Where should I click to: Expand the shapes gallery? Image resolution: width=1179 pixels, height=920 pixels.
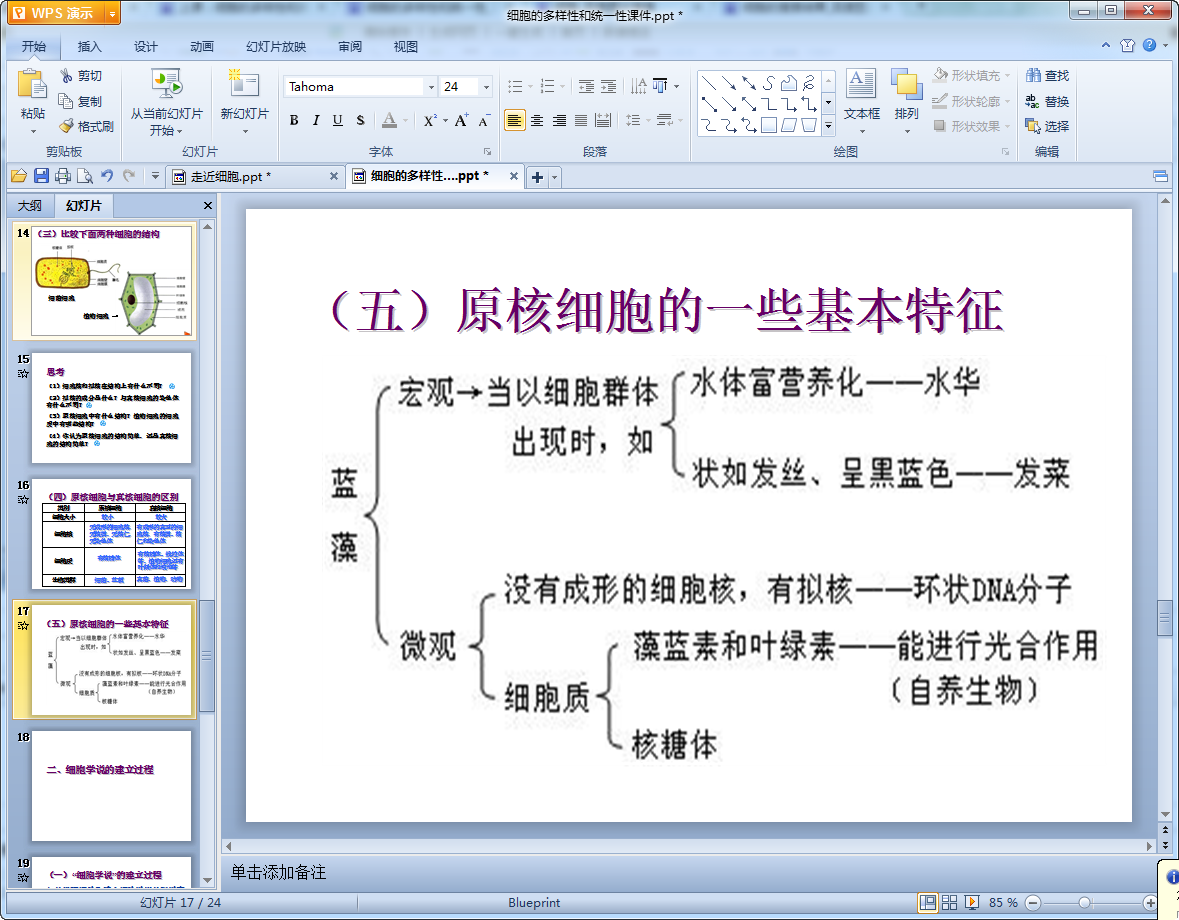(x=829, y=126)
